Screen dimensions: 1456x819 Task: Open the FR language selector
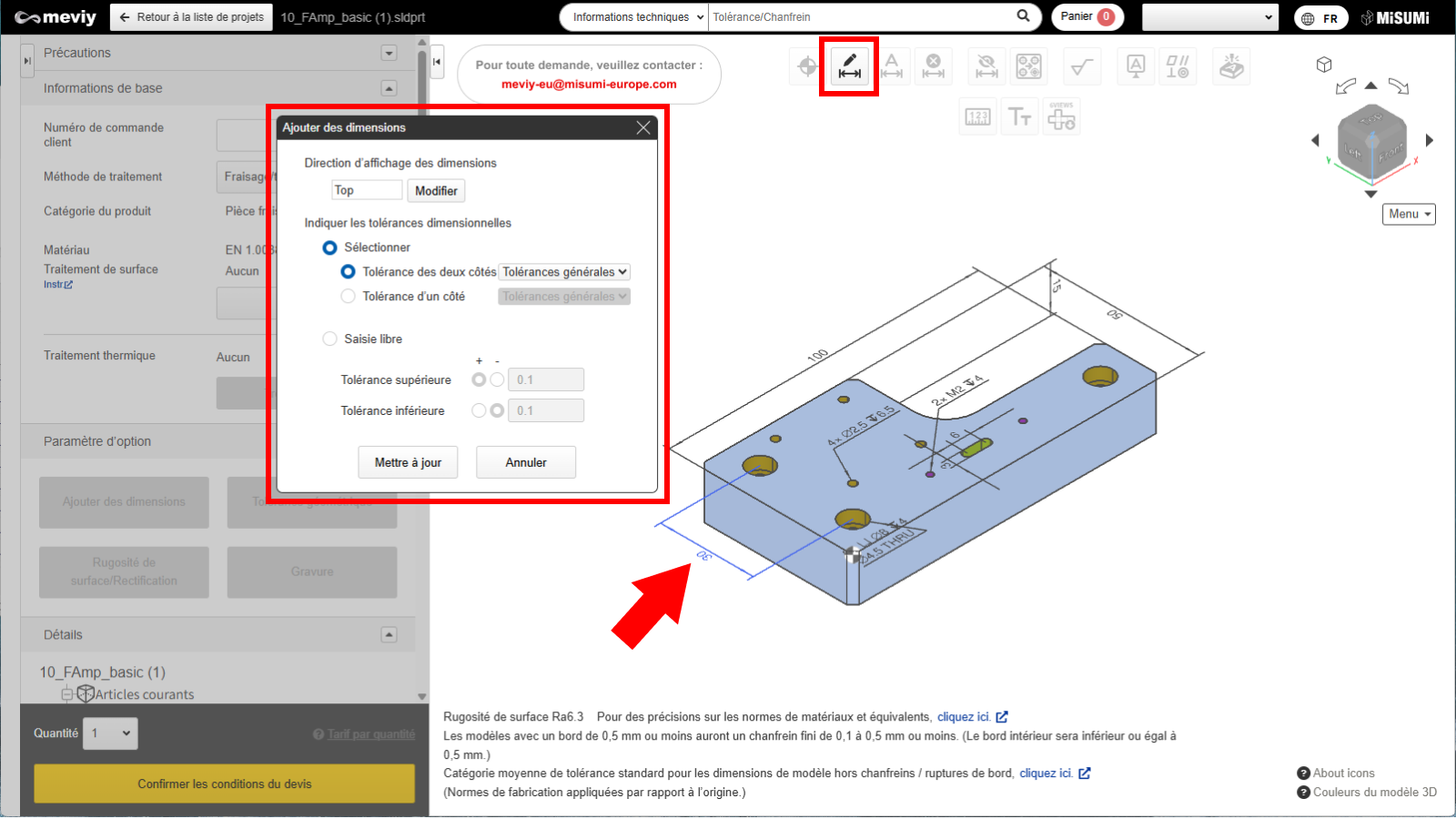point(1320,18)
